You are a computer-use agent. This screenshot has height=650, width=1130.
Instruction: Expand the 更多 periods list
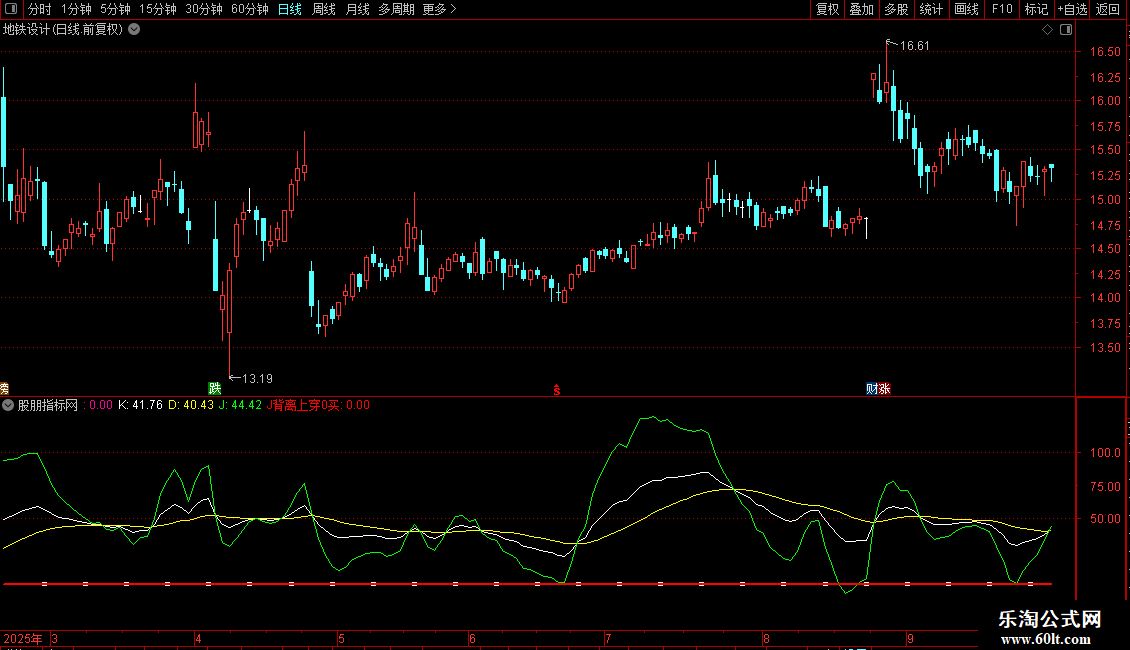coord(439,9)
